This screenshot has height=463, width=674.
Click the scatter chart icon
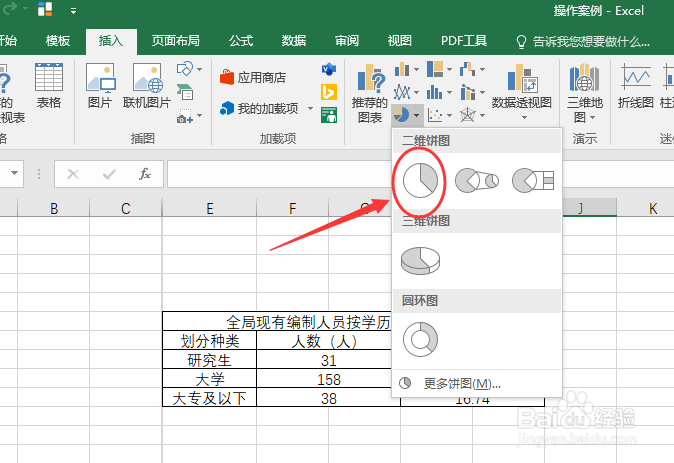(435, 115)
